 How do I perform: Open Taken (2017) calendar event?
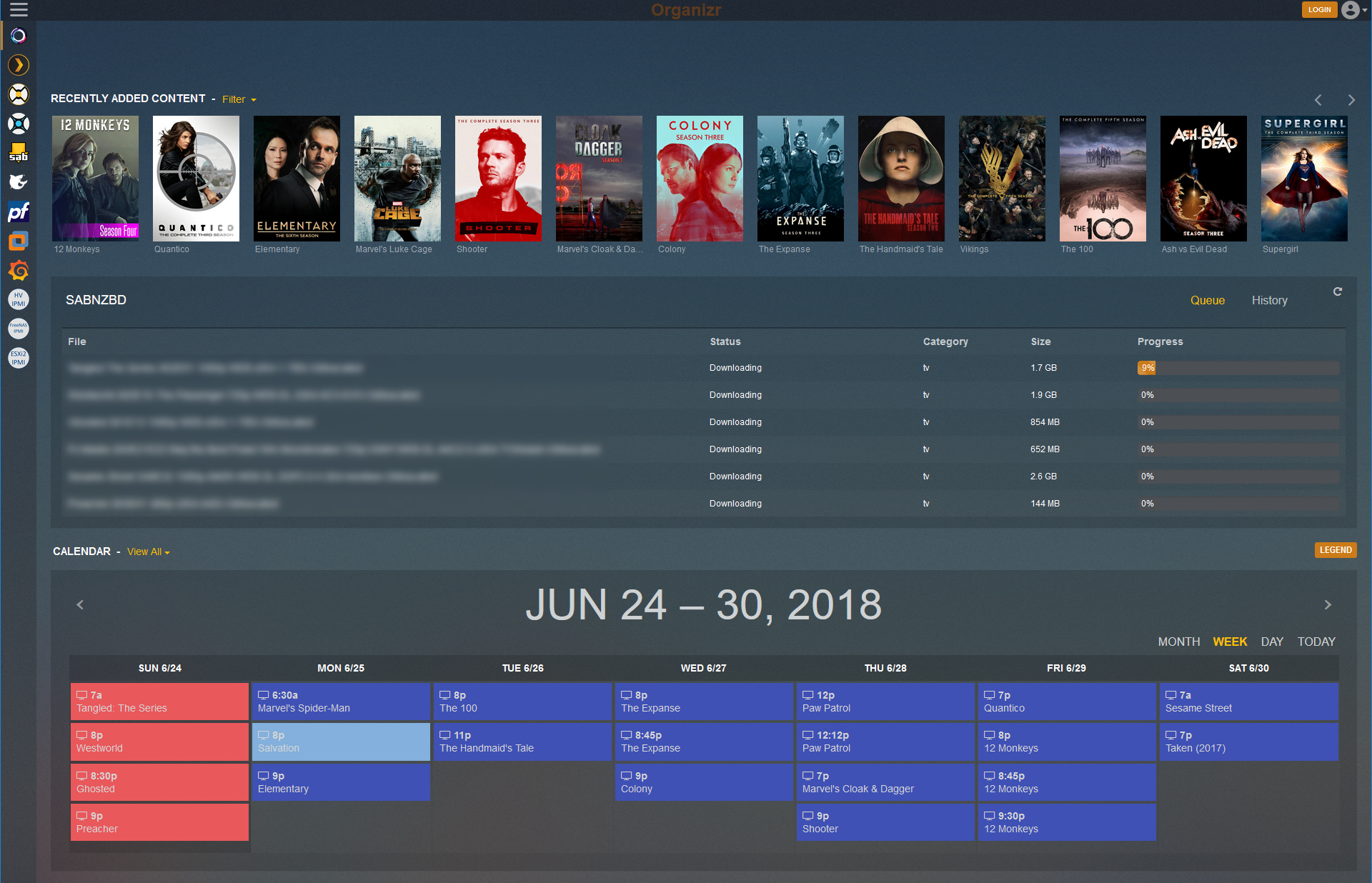(1248, 742)
